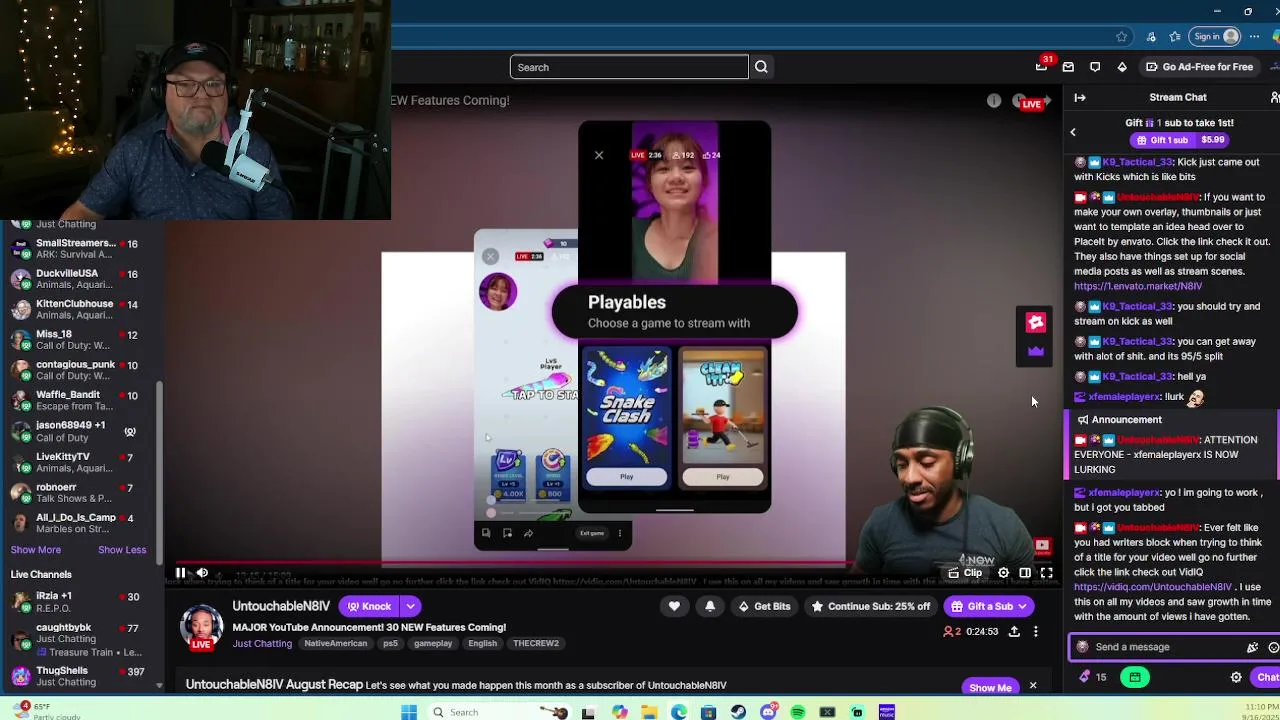This screenshot has height=720, width=1280.
Task: Open chat settings gear icon
Action: point(1236,677)
